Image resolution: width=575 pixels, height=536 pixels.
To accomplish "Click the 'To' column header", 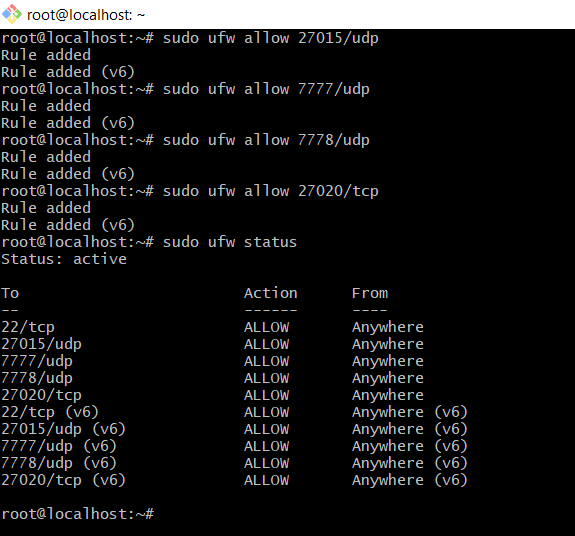I will [x=10, y=293].
